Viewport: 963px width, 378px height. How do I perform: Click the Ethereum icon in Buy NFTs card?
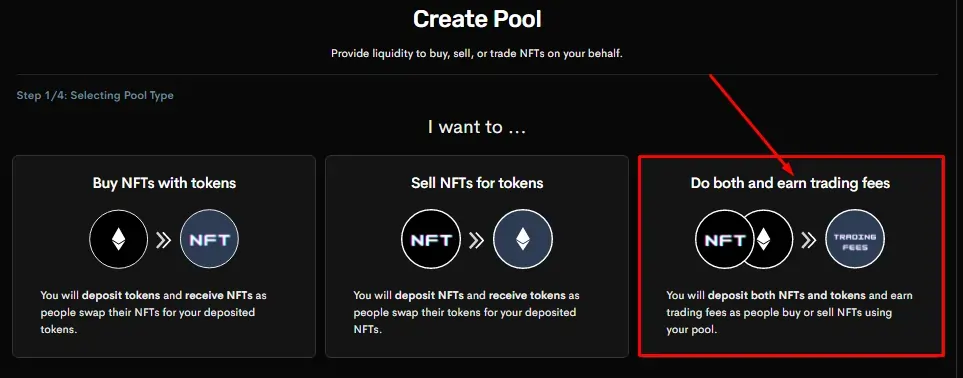tap(119, 239)
